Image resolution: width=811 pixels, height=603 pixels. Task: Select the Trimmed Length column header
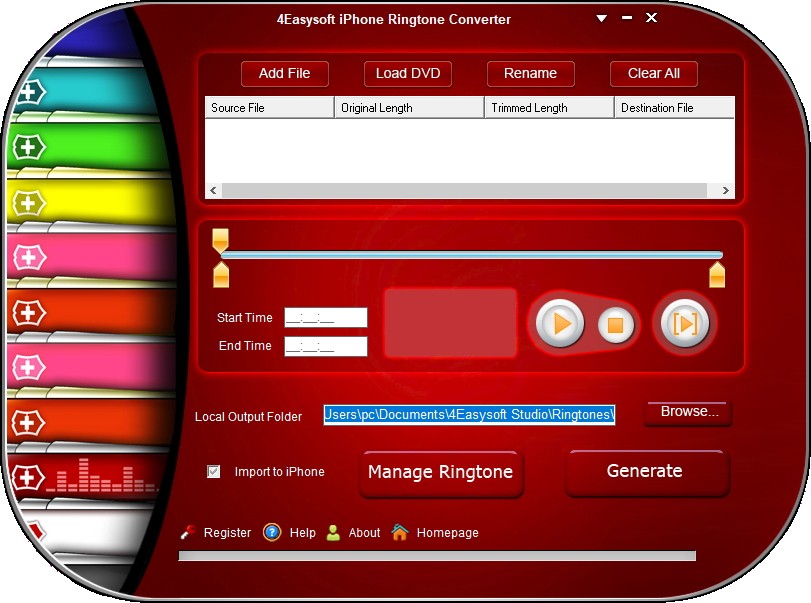coord(549,108)
